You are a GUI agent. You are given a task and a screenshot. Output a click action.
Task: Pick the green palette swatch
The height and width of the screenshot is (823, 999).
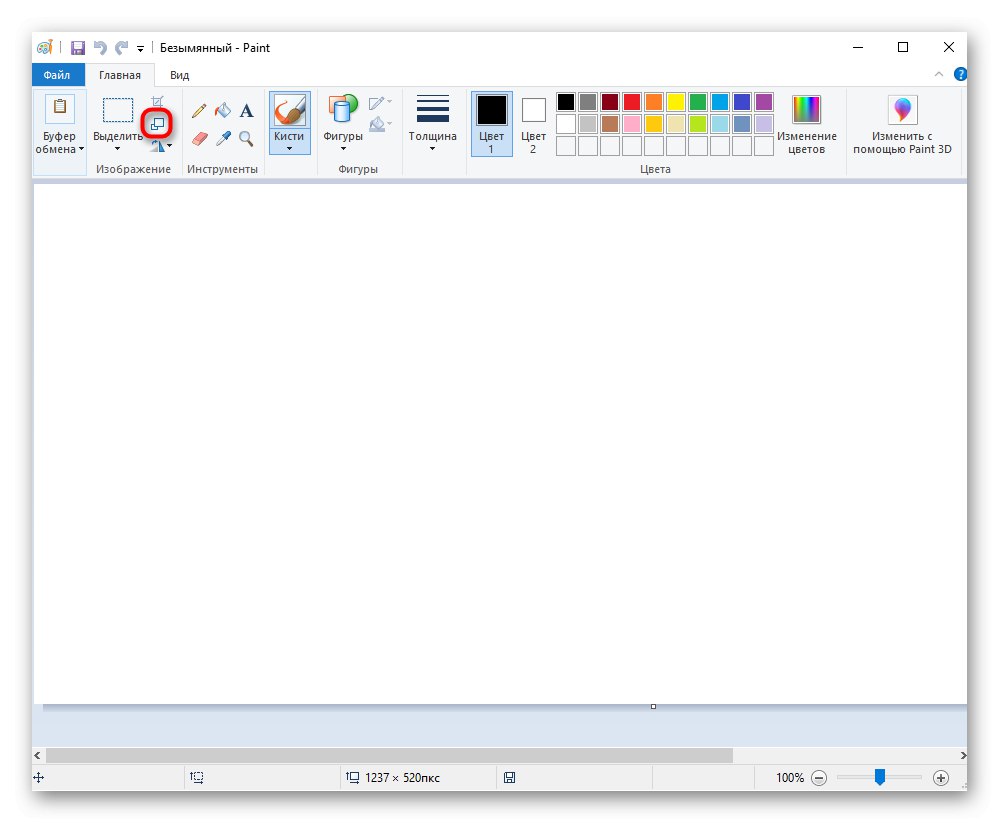tap(698, 102)
